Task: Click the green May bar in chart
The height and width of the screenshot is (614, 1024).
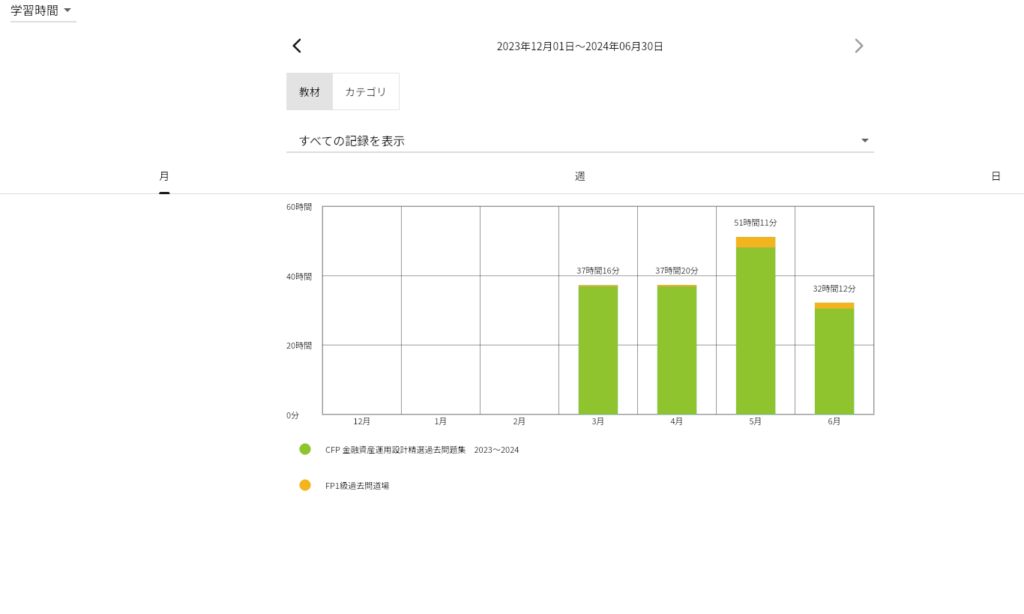Action: [755, 330]
